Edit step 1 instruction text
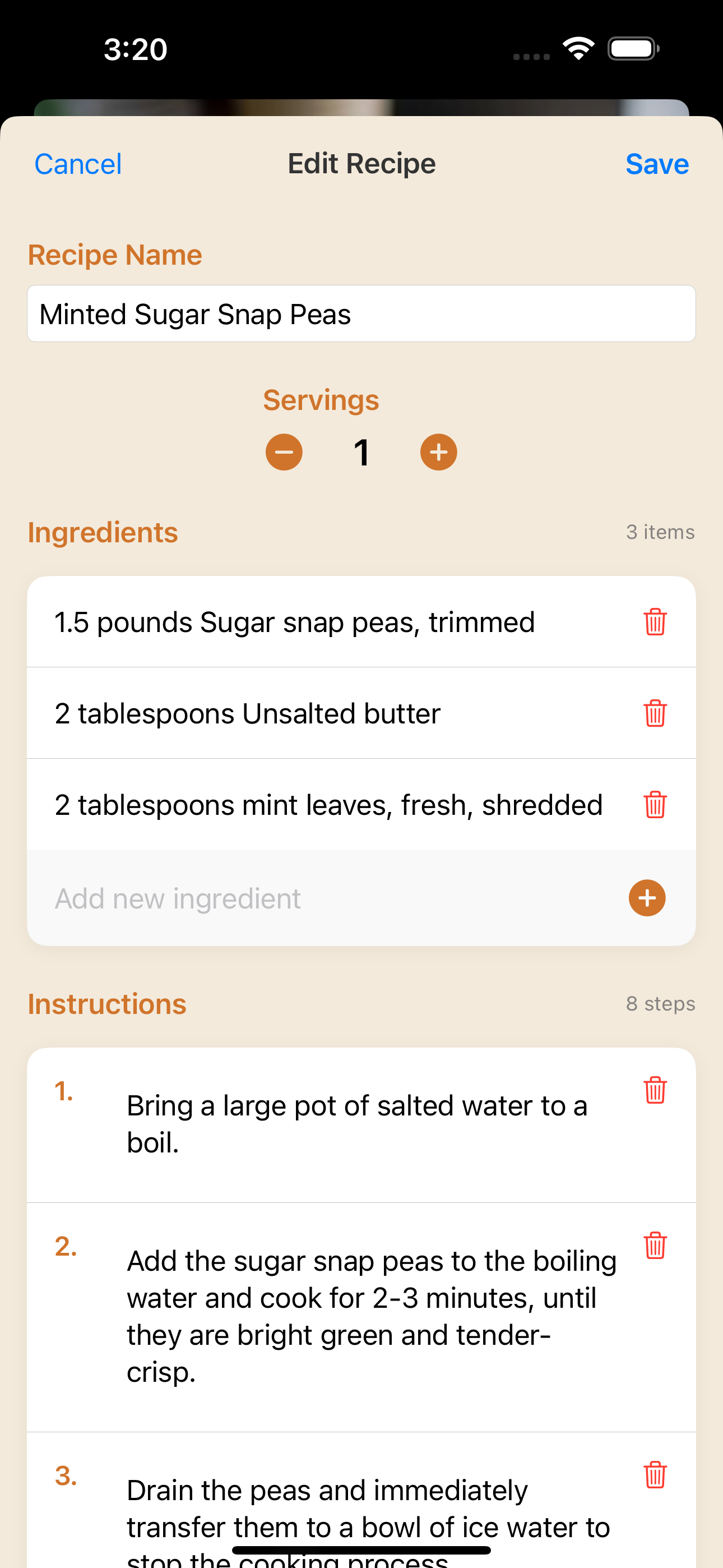723x1568 pixels. (x=371, y=1124)
